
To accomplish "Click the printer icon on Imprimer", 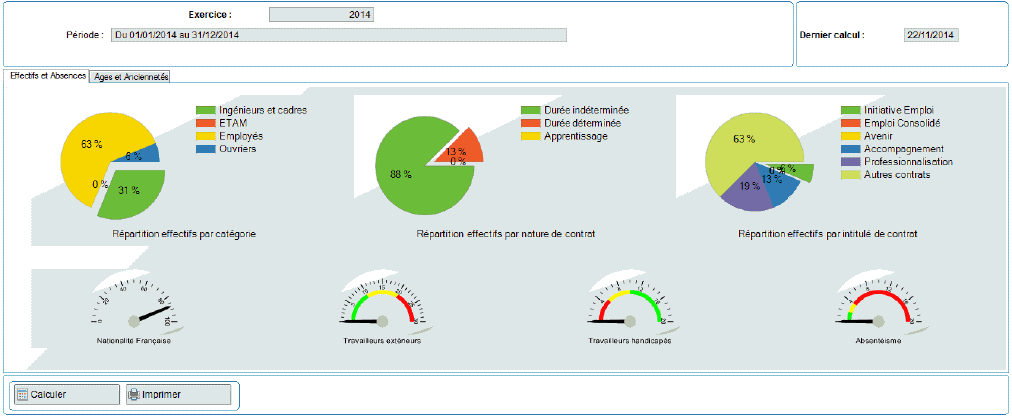I will [x=134, y=394].
